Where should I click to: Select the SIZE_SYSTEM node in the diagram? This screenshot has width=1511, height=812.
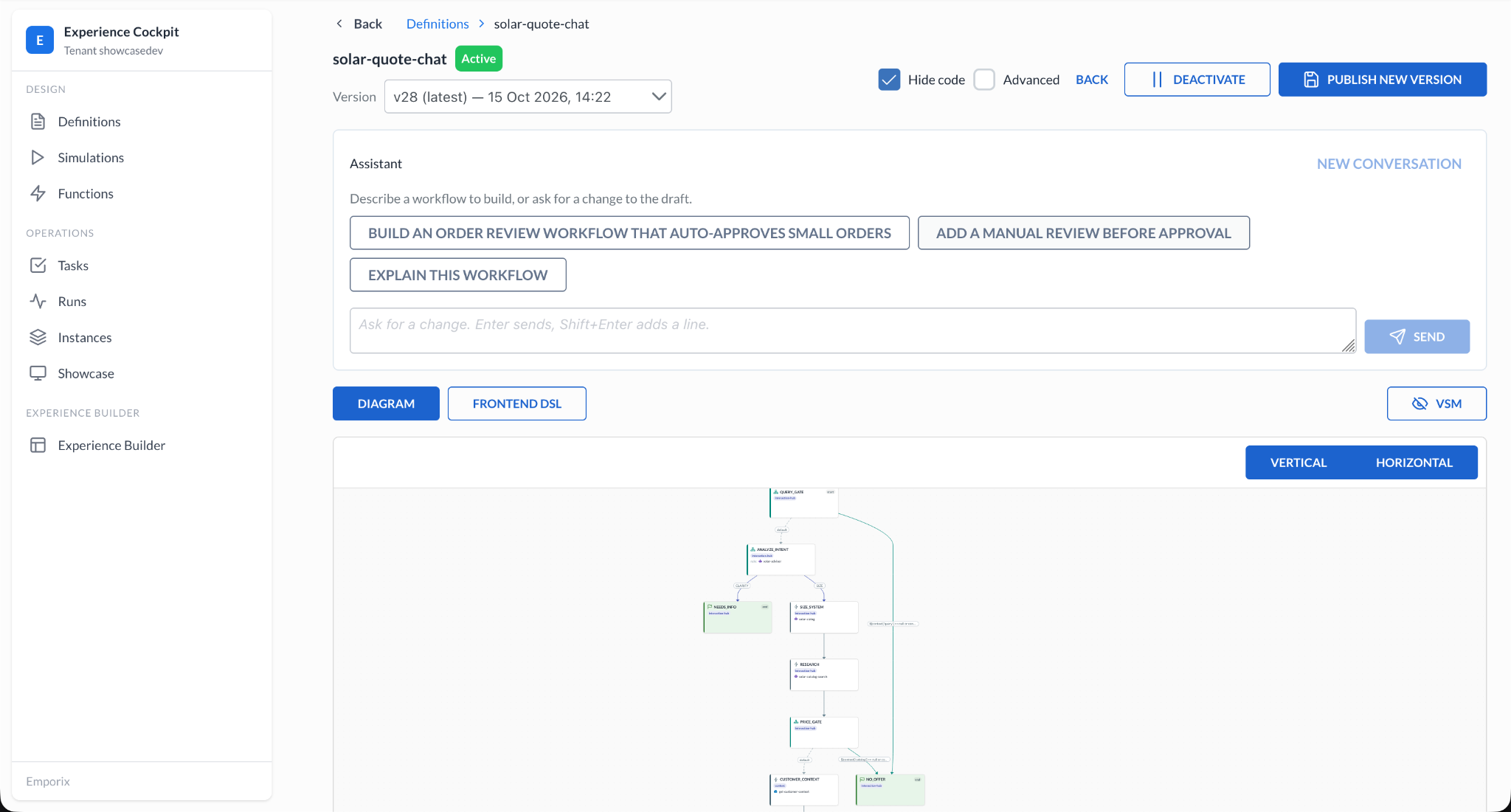click(x=823, y=617)
